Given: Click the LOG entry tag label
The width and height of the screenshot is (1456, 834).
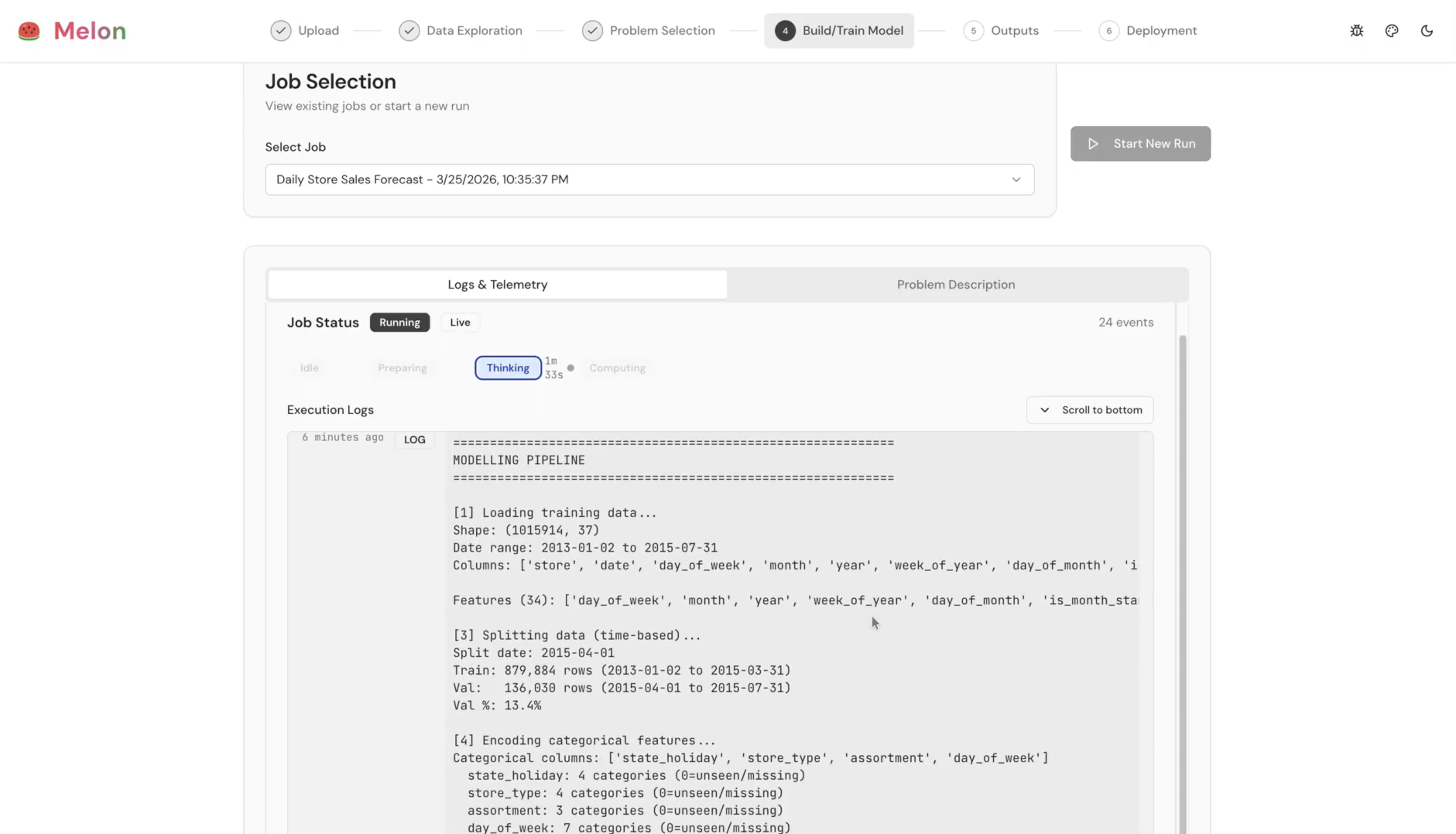Looking at the screenshot, I should pos(414,440).
